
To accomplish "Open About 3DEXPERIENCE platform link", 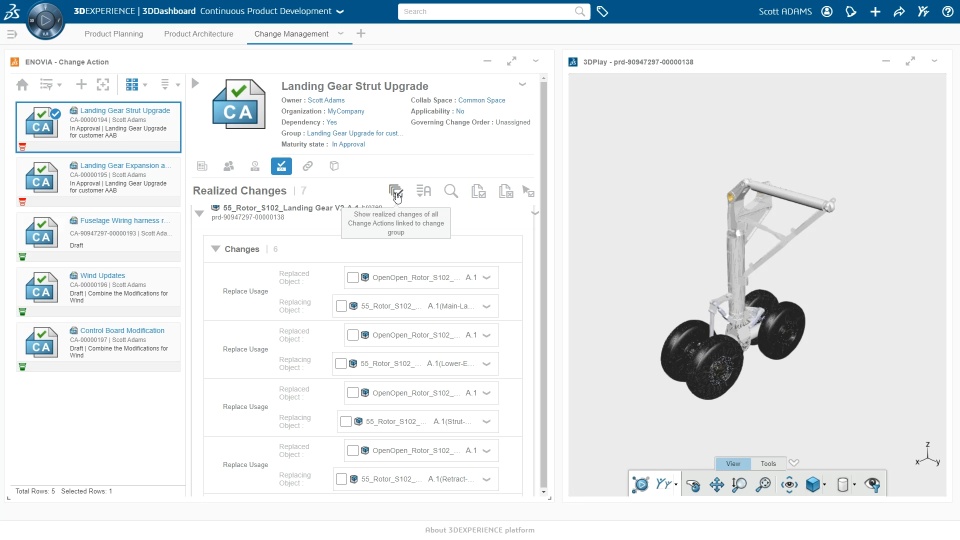I will pos(480,530).
